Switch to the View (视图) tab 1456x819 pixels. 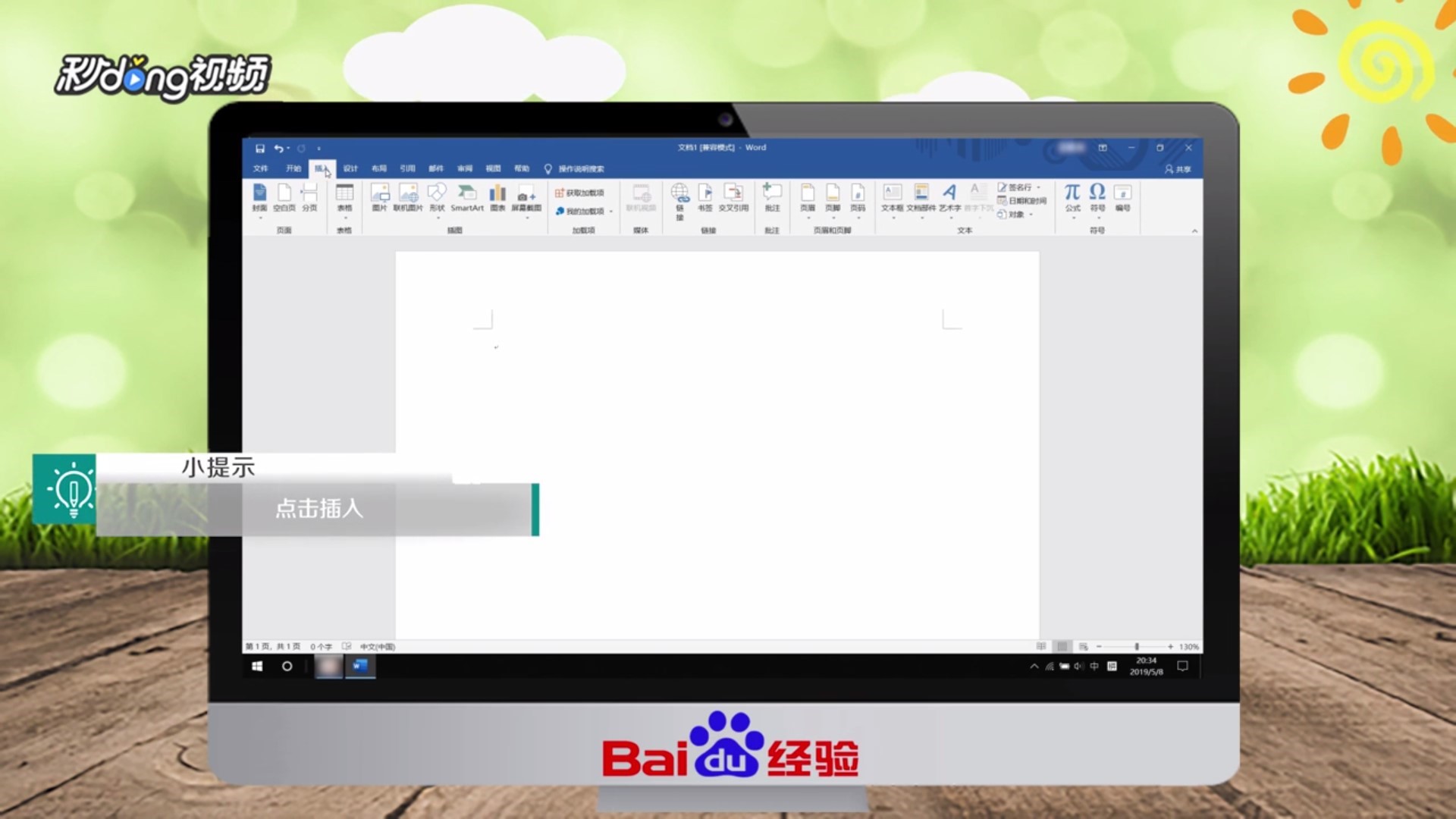(x=493, y=168)
